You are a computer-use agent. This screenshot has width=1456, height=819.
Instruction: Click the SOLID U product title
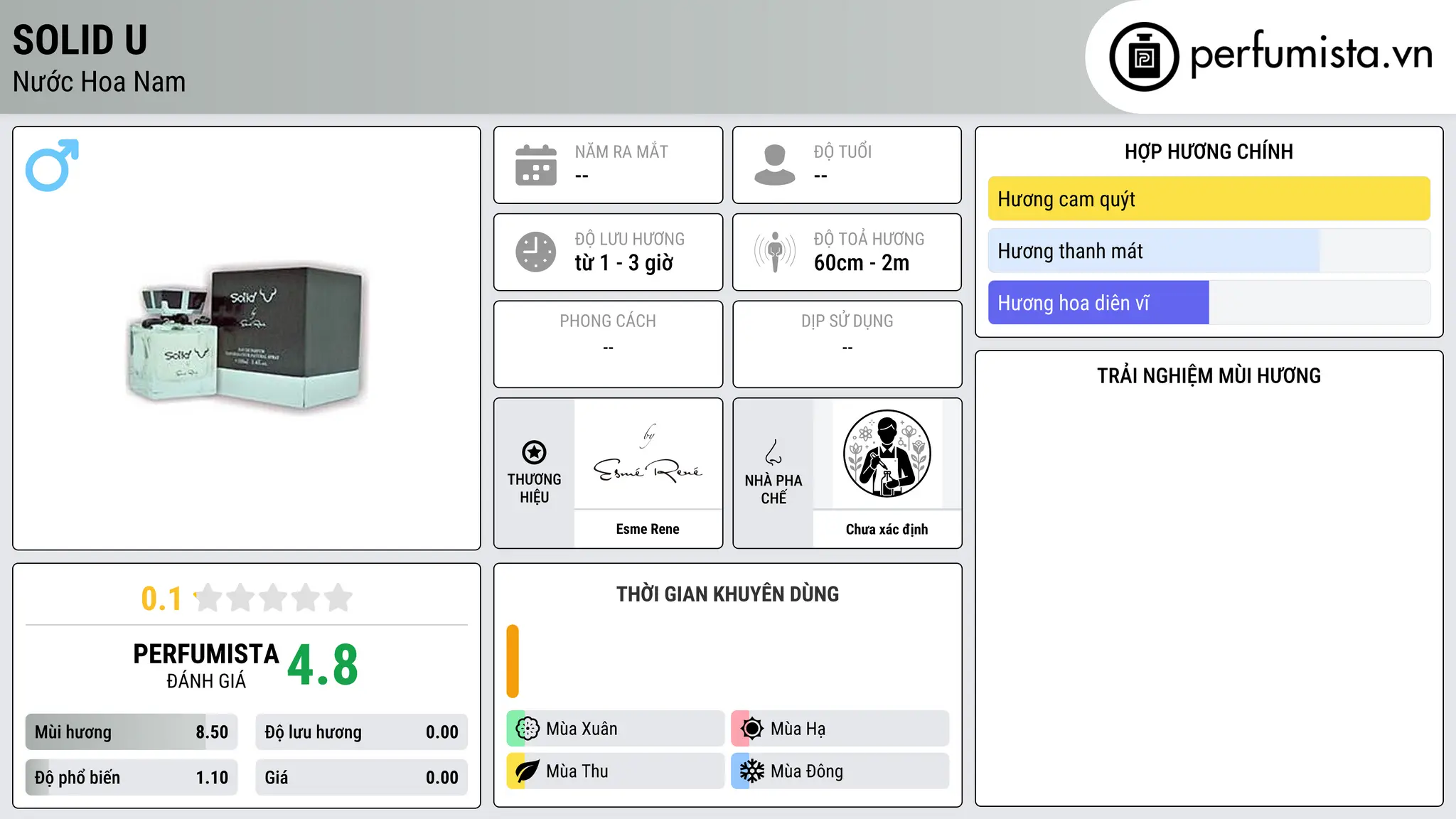80,41
